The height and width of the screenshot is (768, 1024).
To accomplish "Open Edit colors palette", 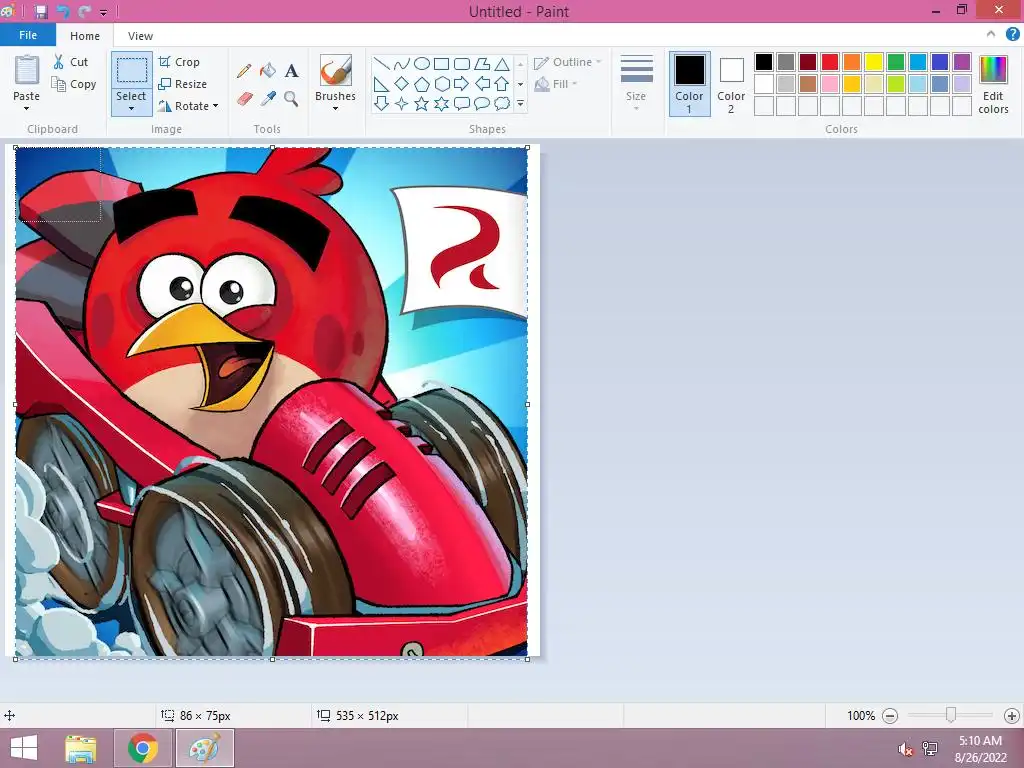I will pyautogui.click(x=993, y=85).
